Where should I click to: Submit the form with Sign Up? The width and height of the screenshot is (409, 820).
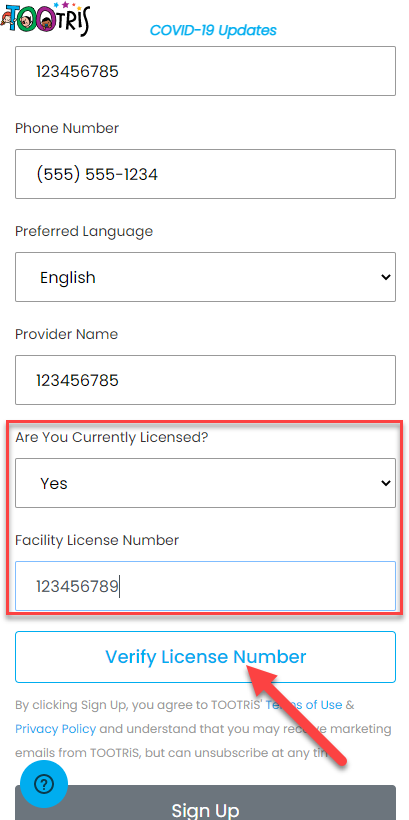(205, 803)
